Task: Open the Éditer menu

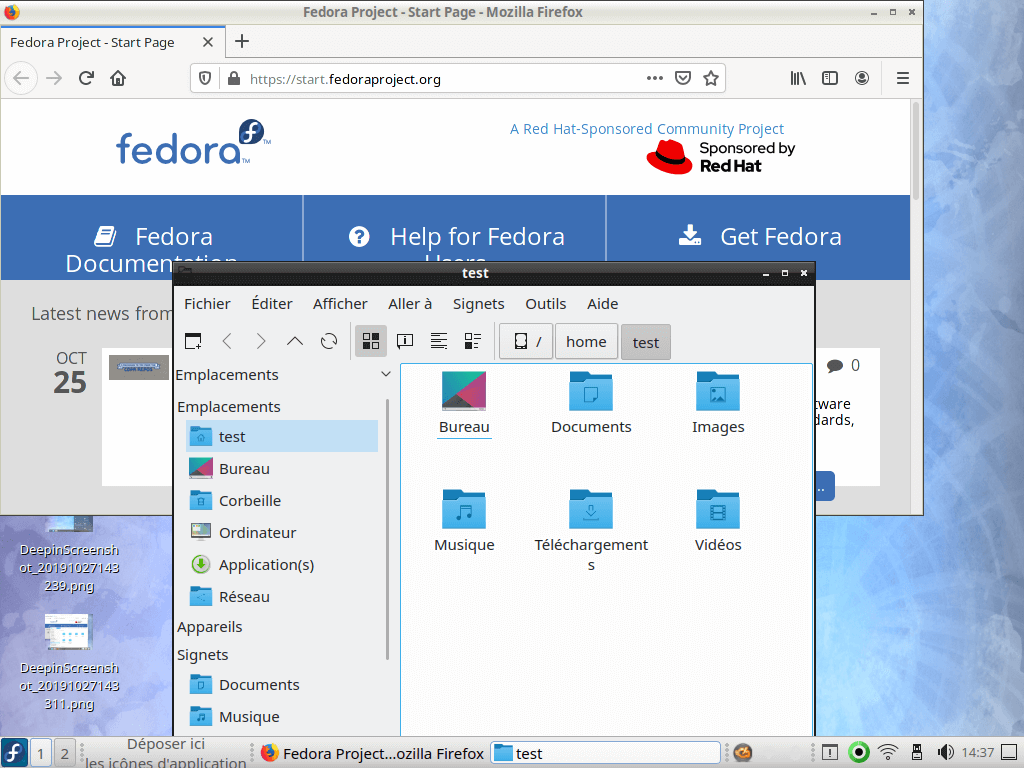Action: 272,304
